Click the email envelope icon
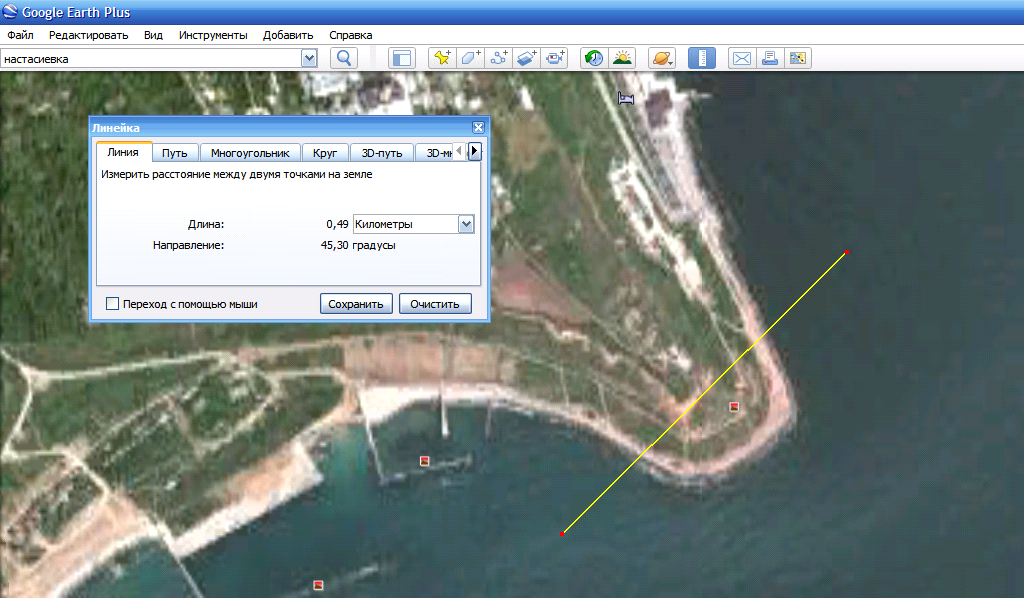1024x598 pixels. [x=742, y=58]
